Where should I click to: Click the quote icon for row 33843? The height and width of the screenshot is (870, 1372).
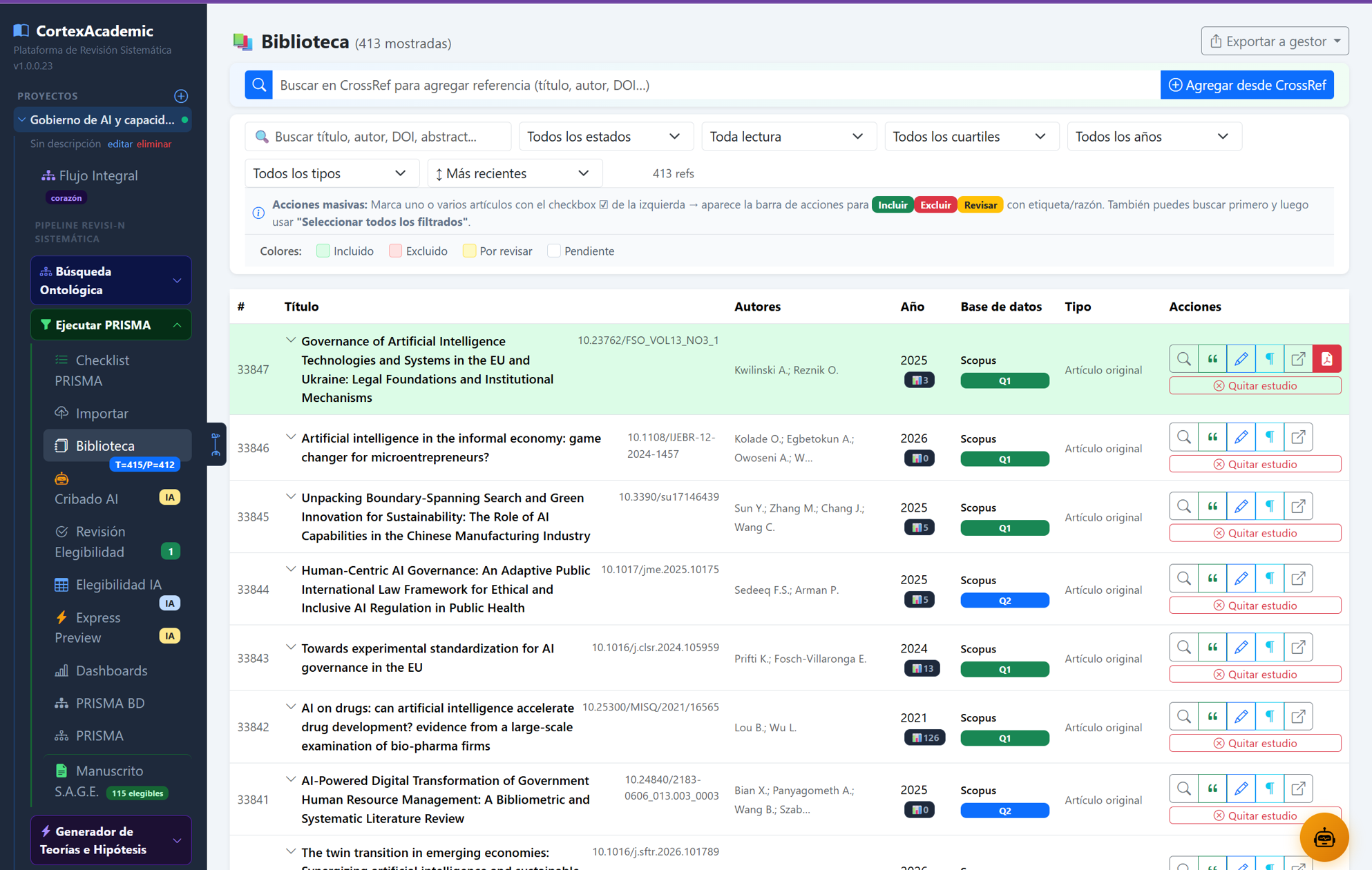(1212, 647)
